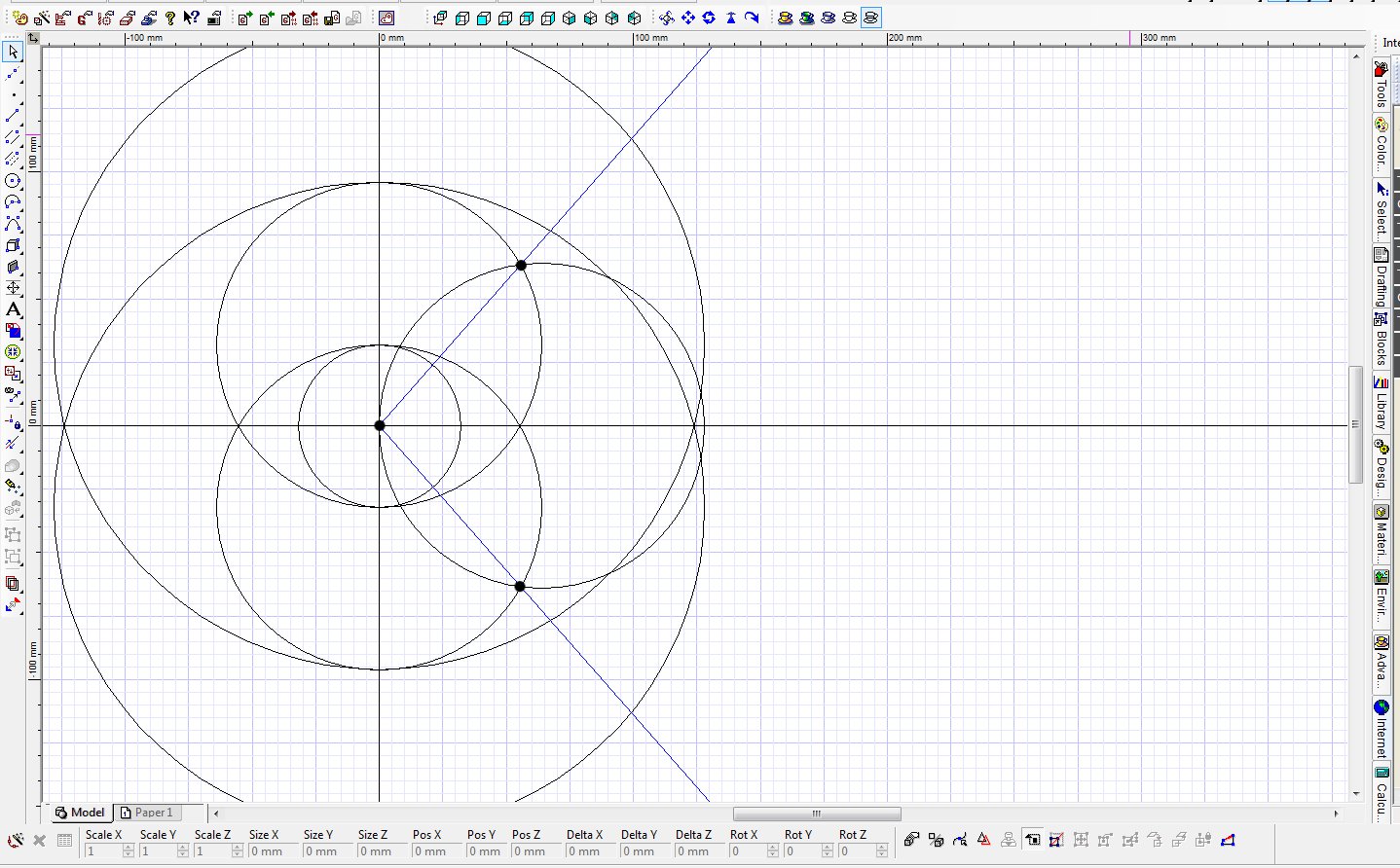
Task: Click the snap icon left of cancel X
Action: pos(16,840)
